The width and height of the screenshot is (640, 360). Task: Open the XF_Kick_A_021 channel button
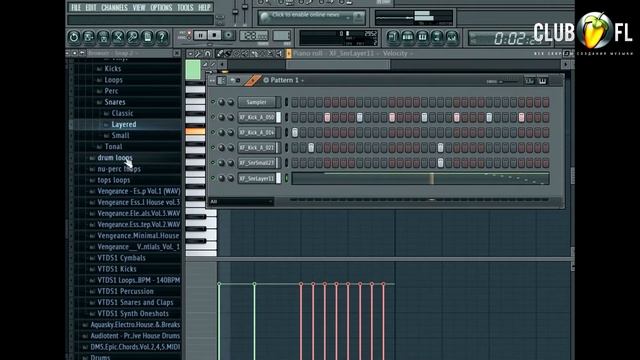(x=257, y=148)
